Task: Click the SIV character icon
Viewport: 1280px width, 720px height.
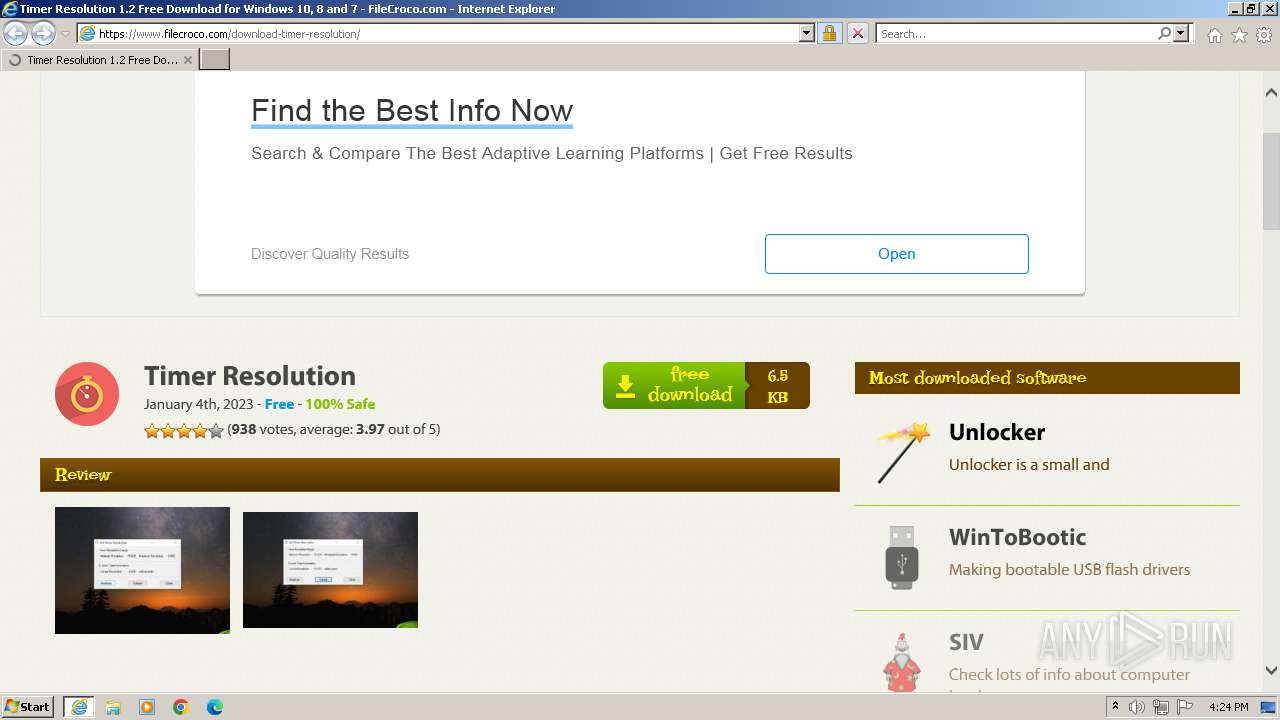Action: [902, 662]
